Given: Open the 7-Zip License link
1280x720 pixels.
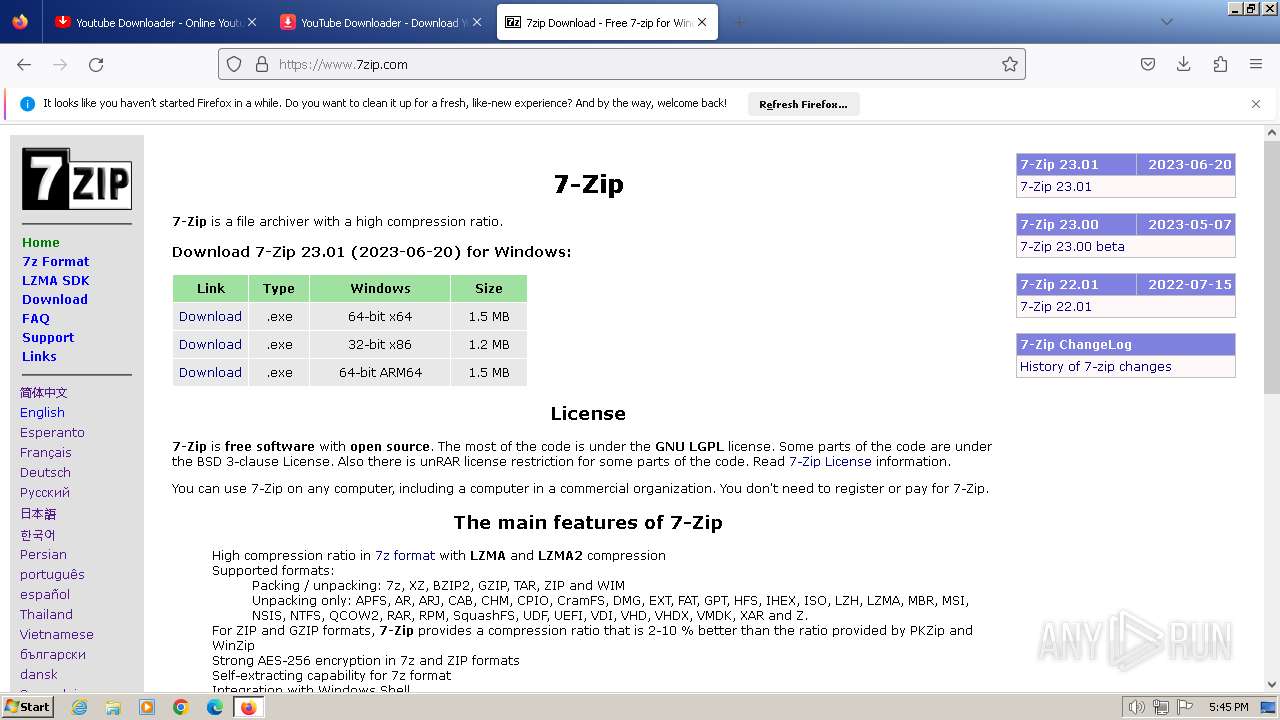Looking at the screenshot, I should click(x=830, y=461).
